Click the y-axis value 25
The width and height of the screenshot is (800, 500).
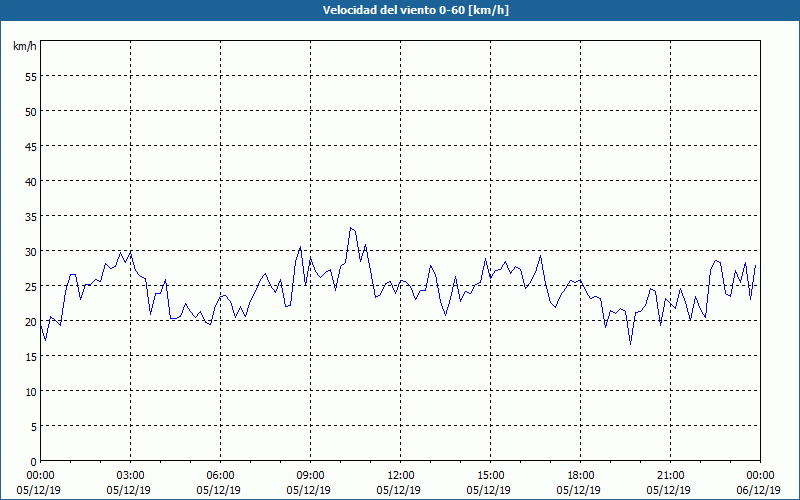(31, 287)
